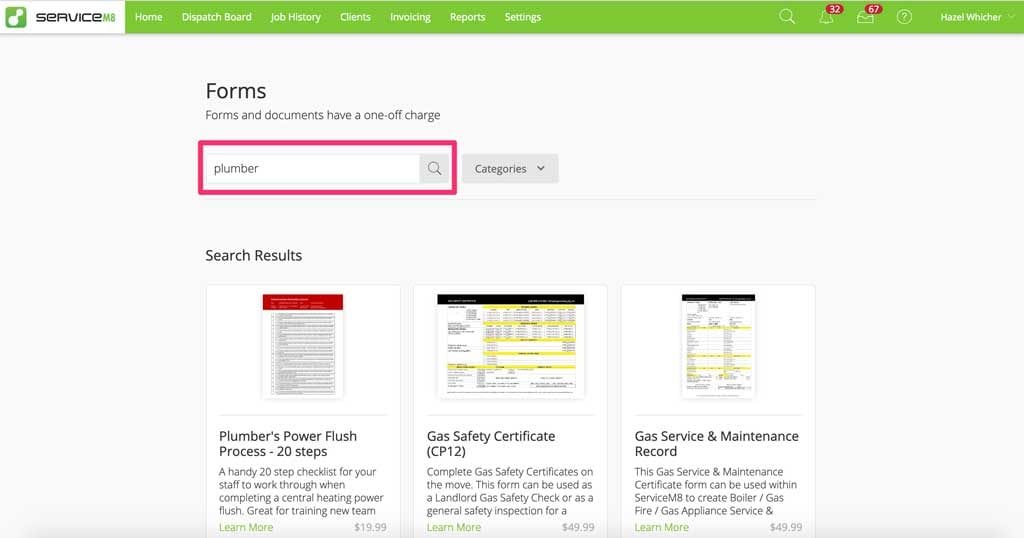
Task: Open Gas Service & Maintenance Record thumbnail
Action: coord(718,345)
